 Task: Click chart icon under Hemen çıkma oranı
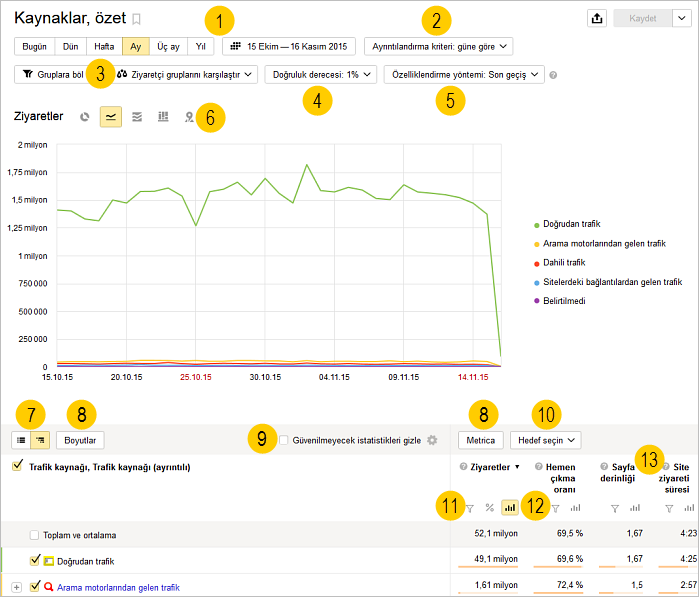tap(576, 508)
